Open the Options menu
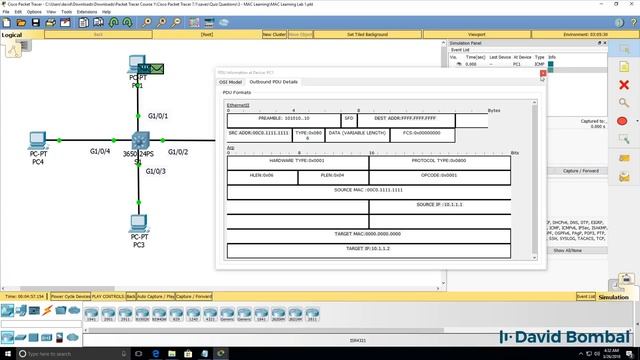640x360 pixels. (34, 12)
